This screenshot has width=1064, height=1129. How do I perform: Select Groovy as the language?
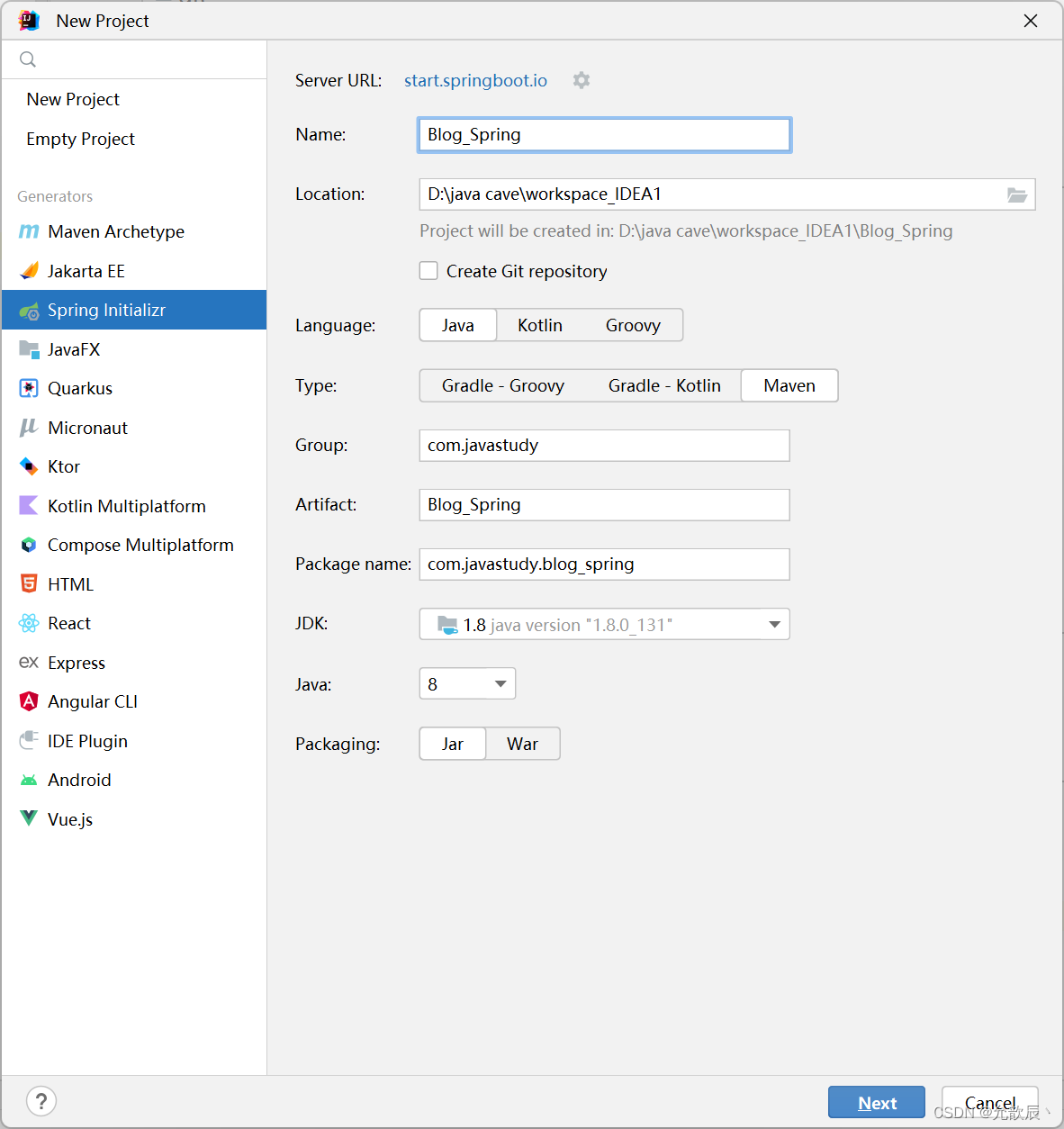point(633,325)
